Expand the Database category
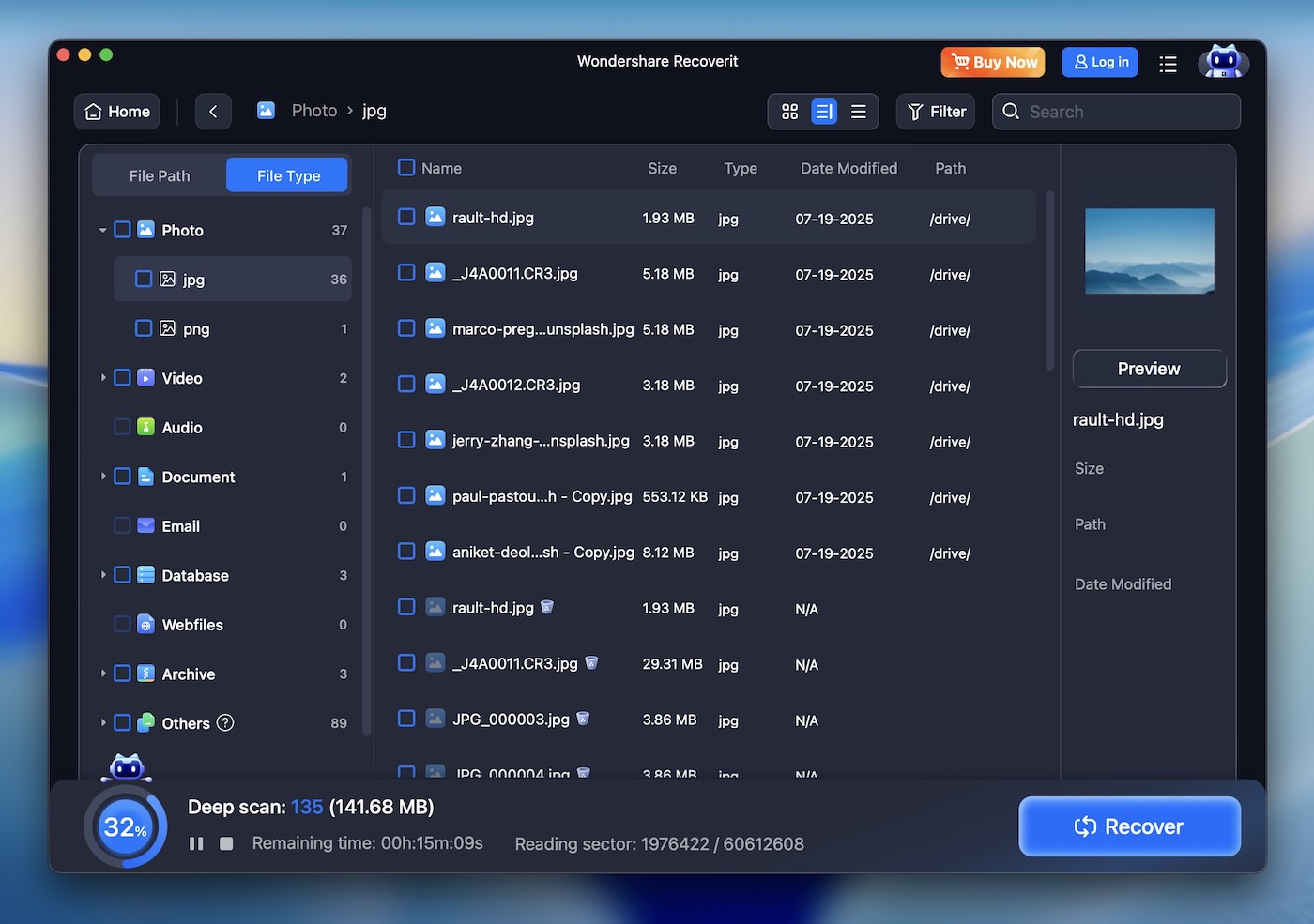The height and width of the screenshot is (924, 1314). coord(102,575)
